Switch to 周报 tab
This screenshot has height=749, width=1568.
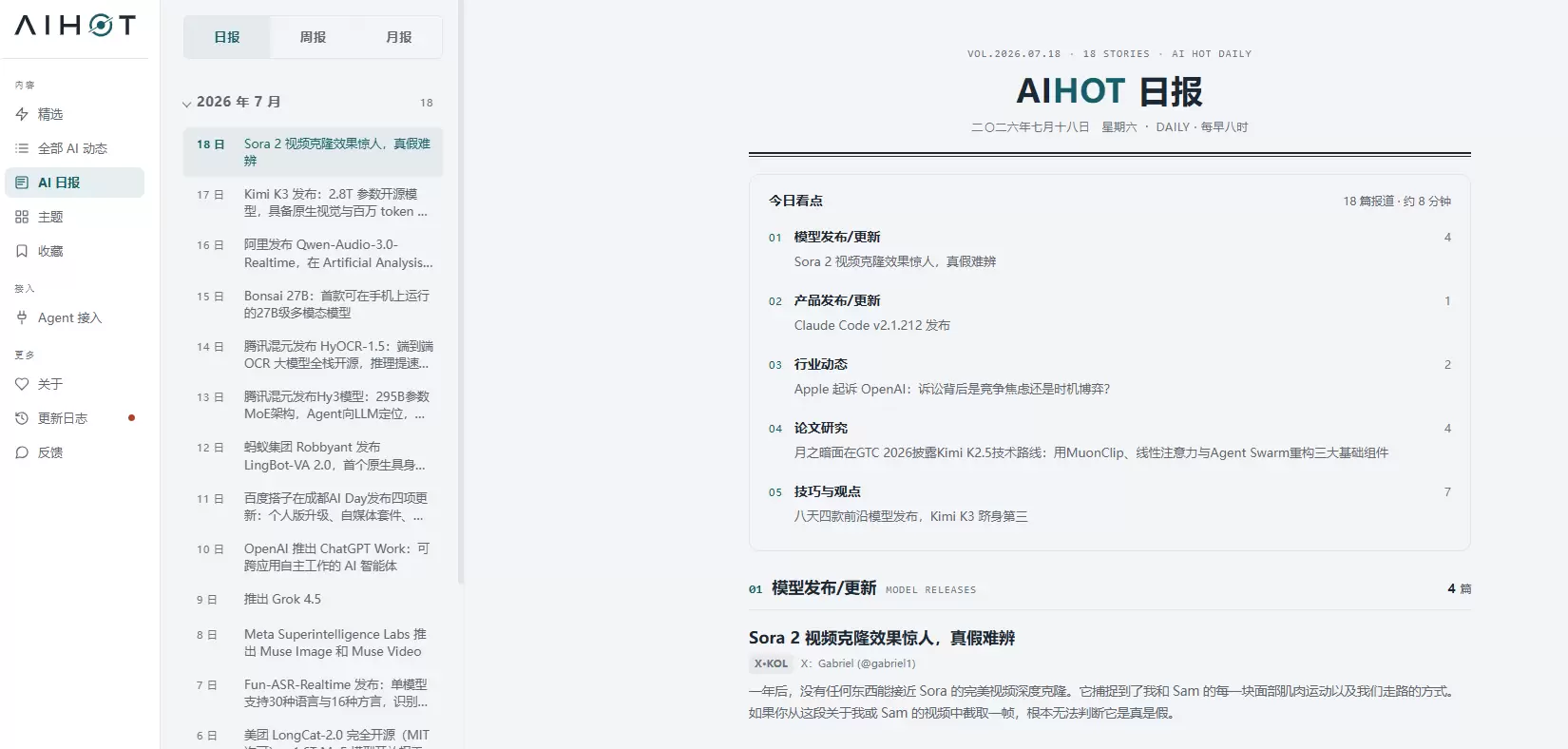(x=313, y=37)
